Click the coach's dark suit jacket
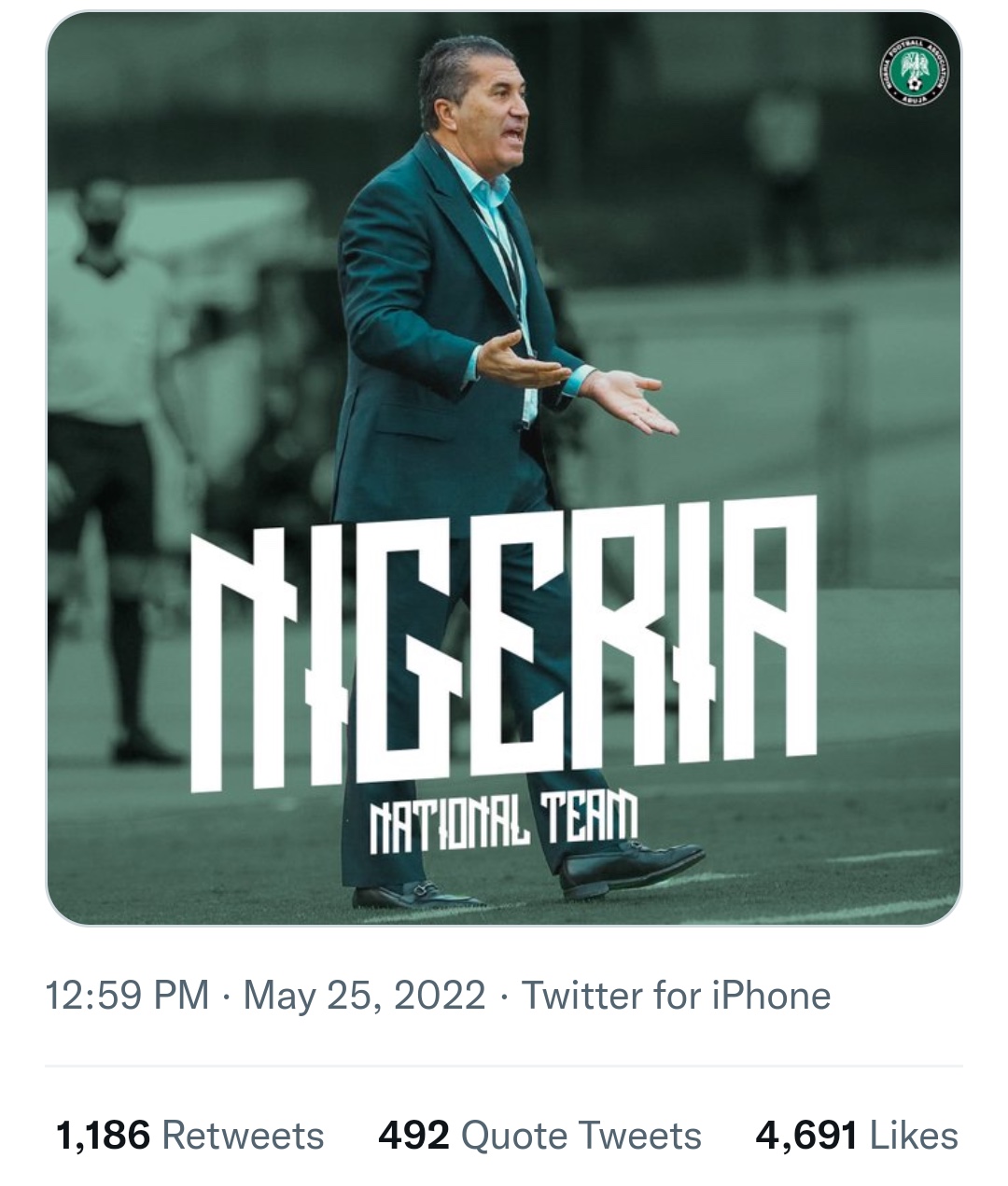 (411, 317)
